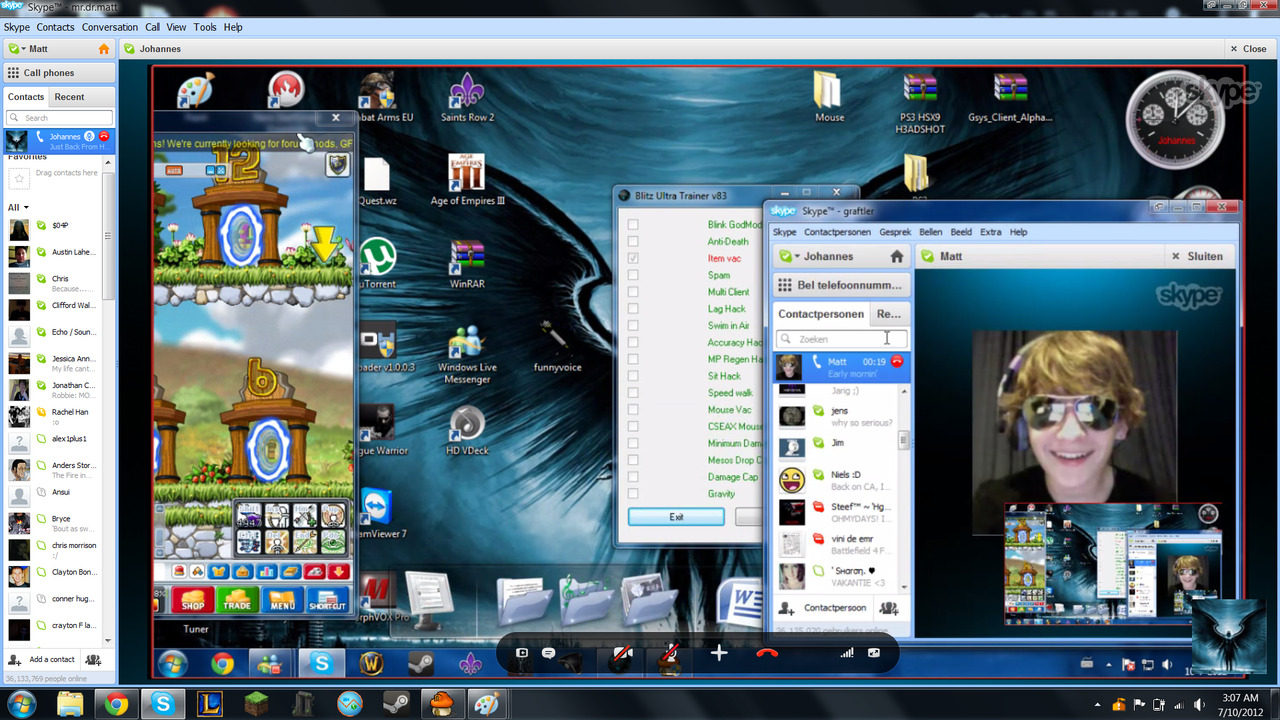
Task: Open the IM chat bubble in call bar
Action: click(548, 653)
